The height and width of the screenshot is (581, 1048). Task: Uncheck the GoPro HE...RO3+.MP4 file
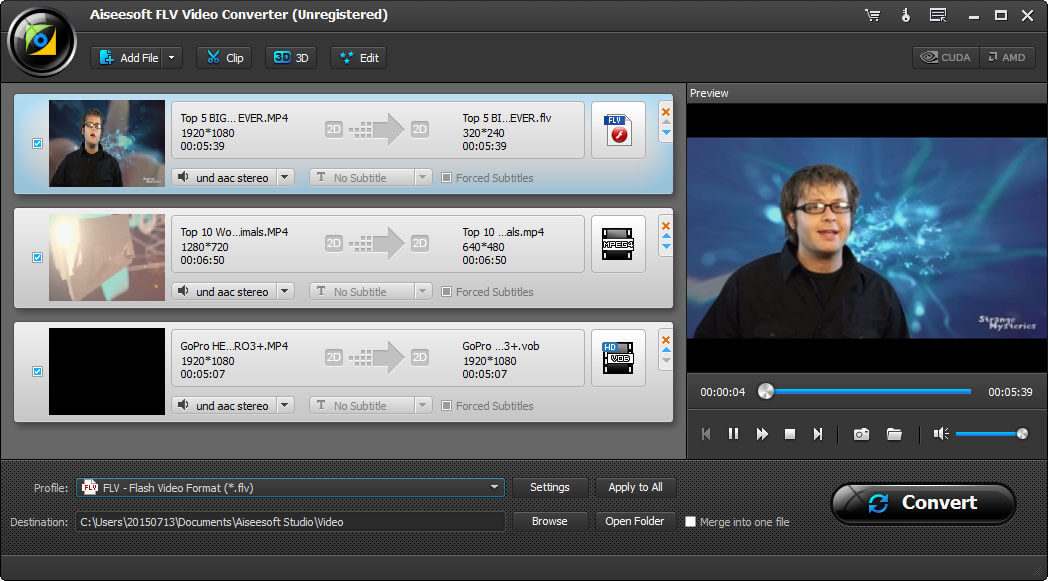37,371
